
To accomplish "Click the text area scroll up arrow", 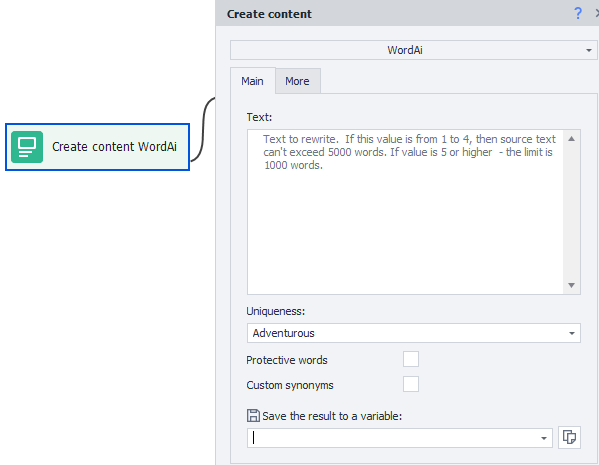I will 571,139.
